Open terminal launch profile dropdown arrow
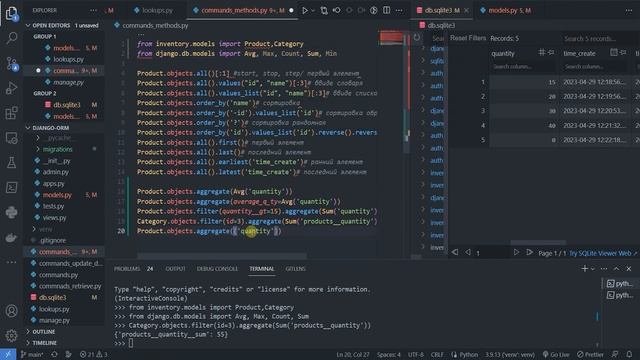Viewport: 640px width, 360px height. 593,269
